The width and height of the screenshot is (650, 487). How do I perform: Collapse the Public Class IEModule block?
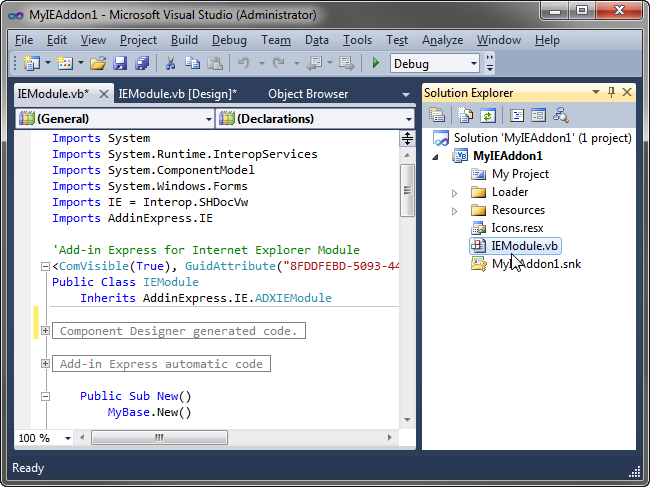coord(46,266)
